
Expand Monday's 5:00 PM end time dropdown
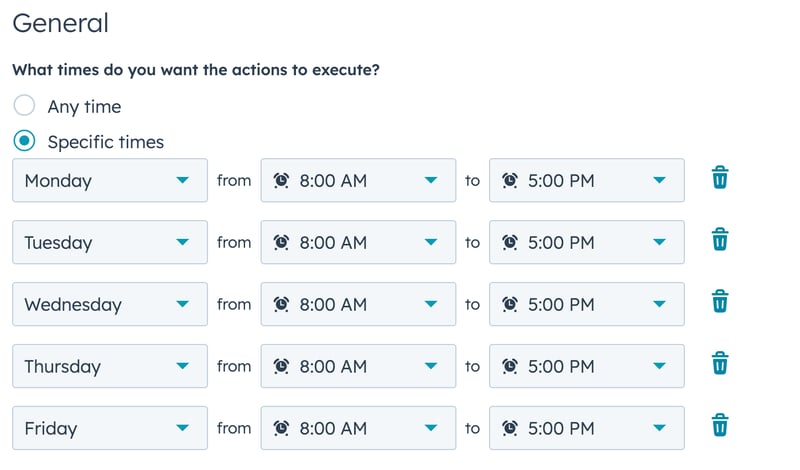tap(586, 181)
